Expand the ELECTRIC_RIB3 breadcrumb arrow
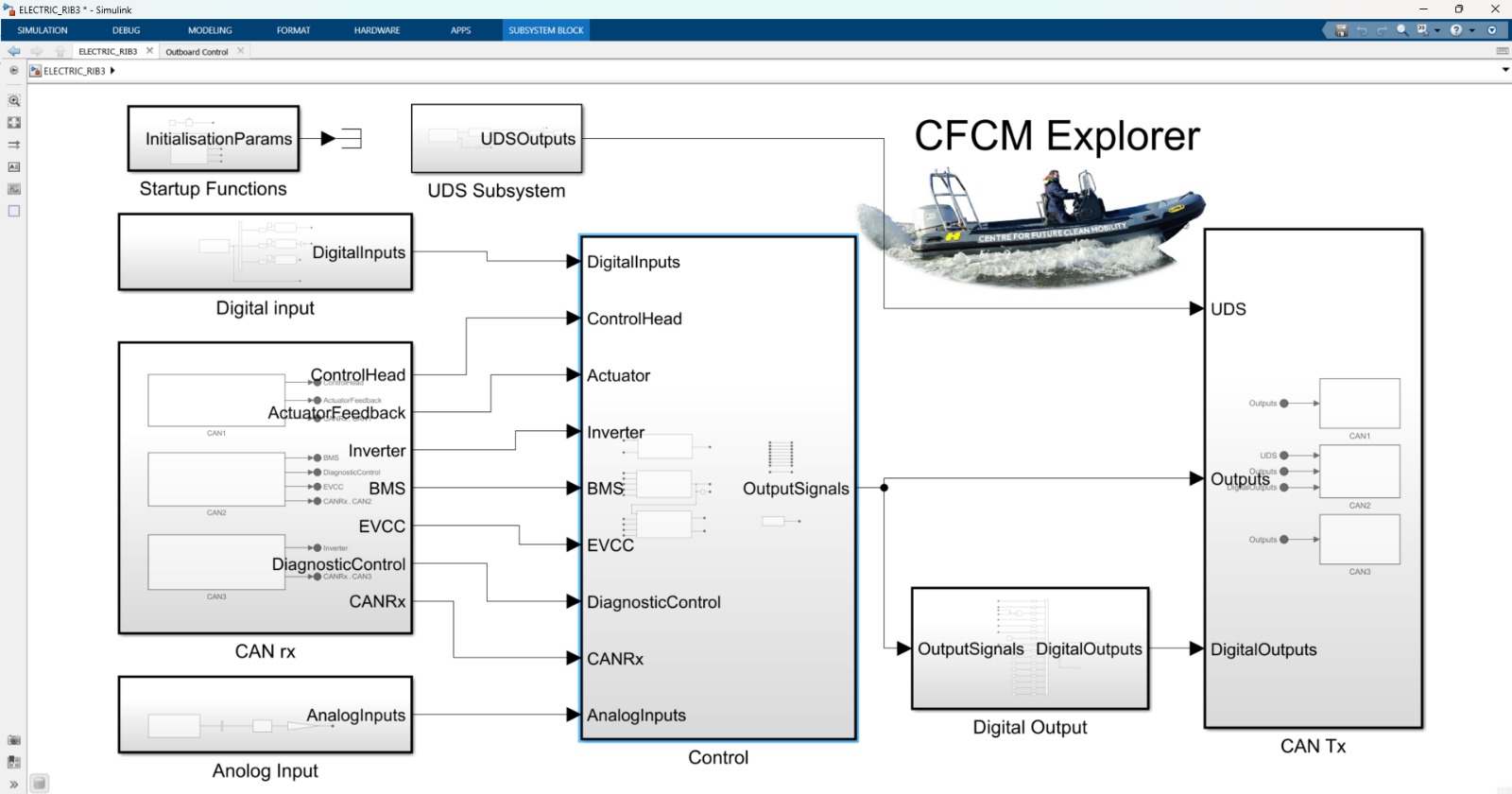 [112, 71]
